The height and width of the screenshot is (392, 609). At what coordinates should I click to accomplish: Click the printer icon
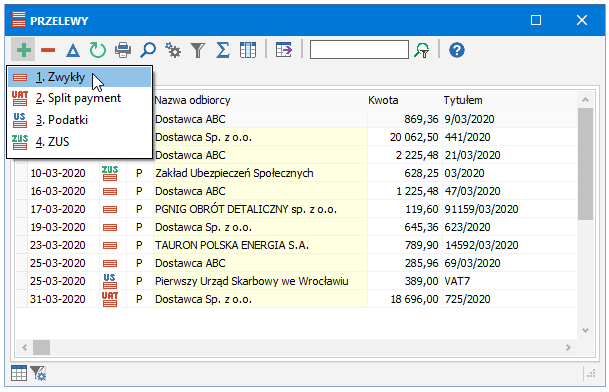pyautogui.click(x=123, y=50)
